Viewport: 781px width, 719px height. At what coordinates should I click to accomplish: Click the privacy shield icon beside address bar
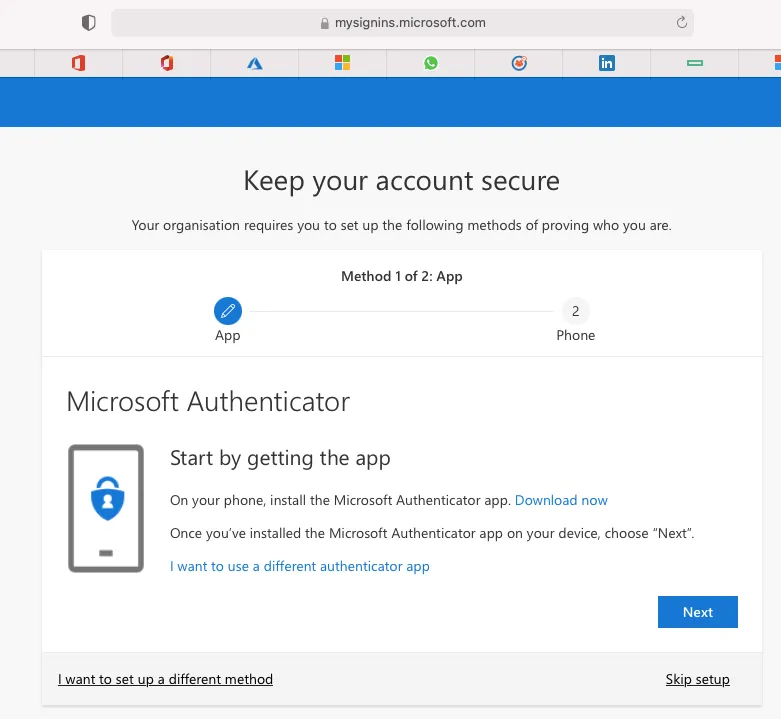coord(89,23)
